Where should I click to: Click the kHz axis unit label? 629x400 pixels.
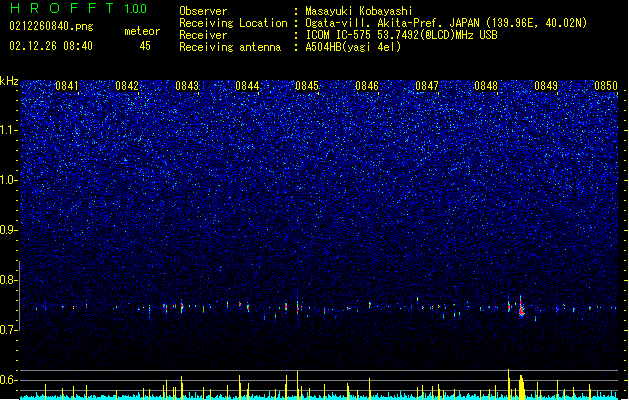click(9, 81)
